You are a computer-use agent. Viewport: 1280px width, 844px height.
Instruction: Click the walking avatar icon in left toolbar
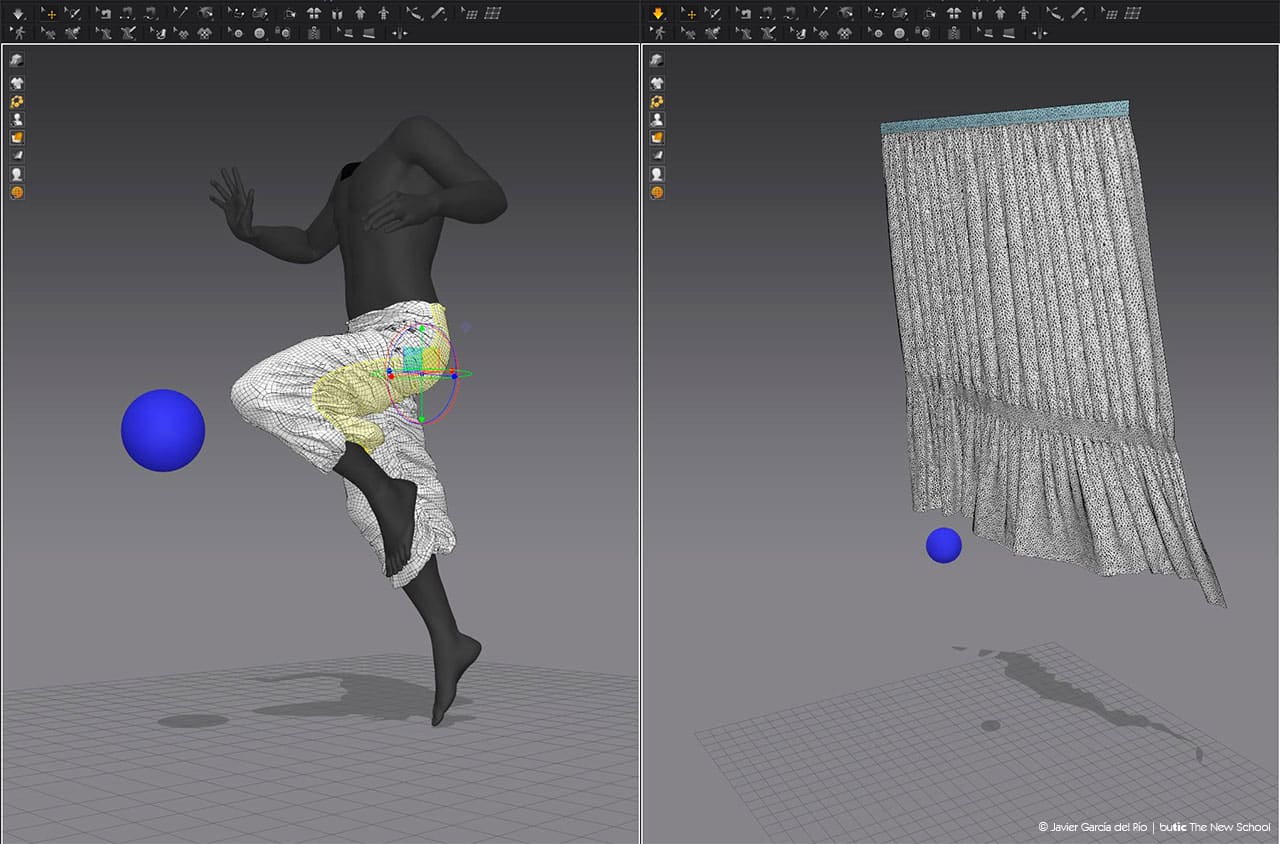18,33
